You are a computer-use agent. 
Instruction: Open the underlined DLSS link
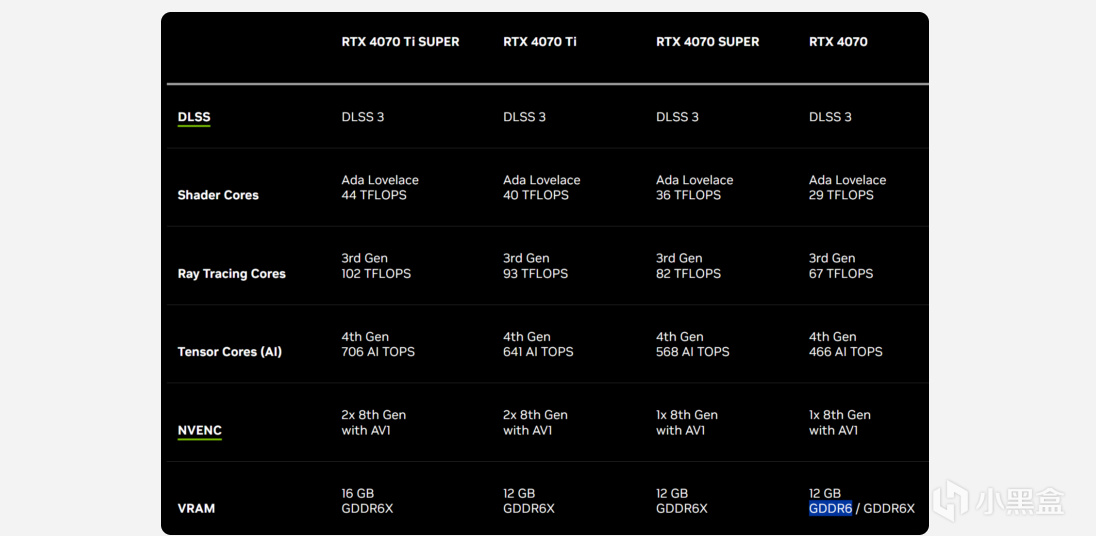tap(194, 117)
